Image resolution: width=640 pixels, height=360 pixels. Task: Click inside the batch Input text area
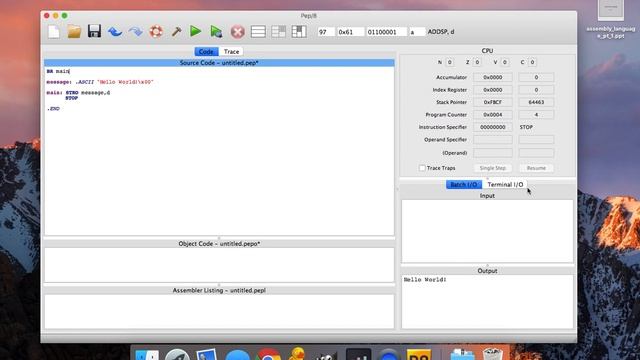487,231
